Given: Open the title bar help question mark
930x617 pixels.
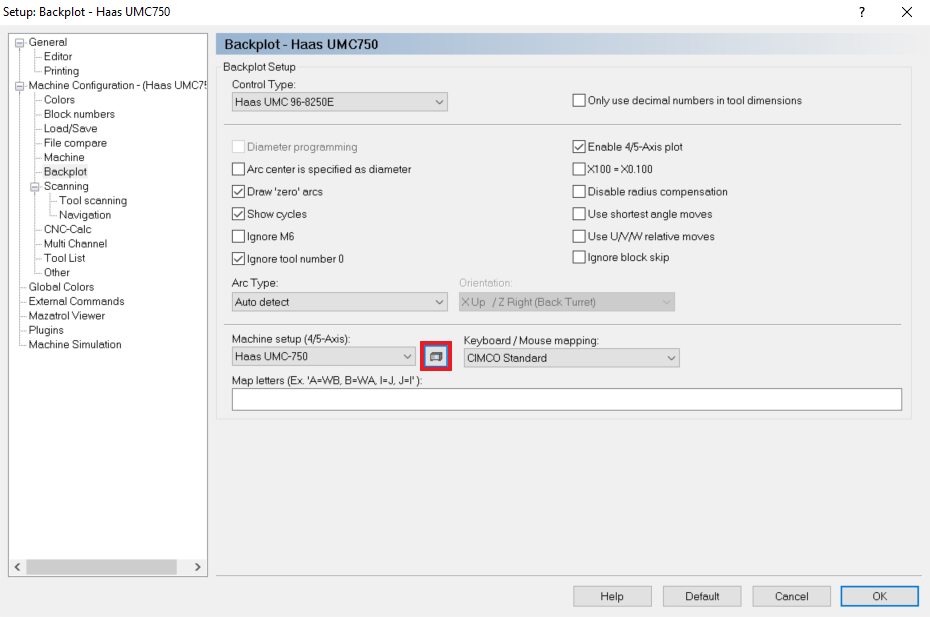Looking at the screenshot, I should click(861, 12).
